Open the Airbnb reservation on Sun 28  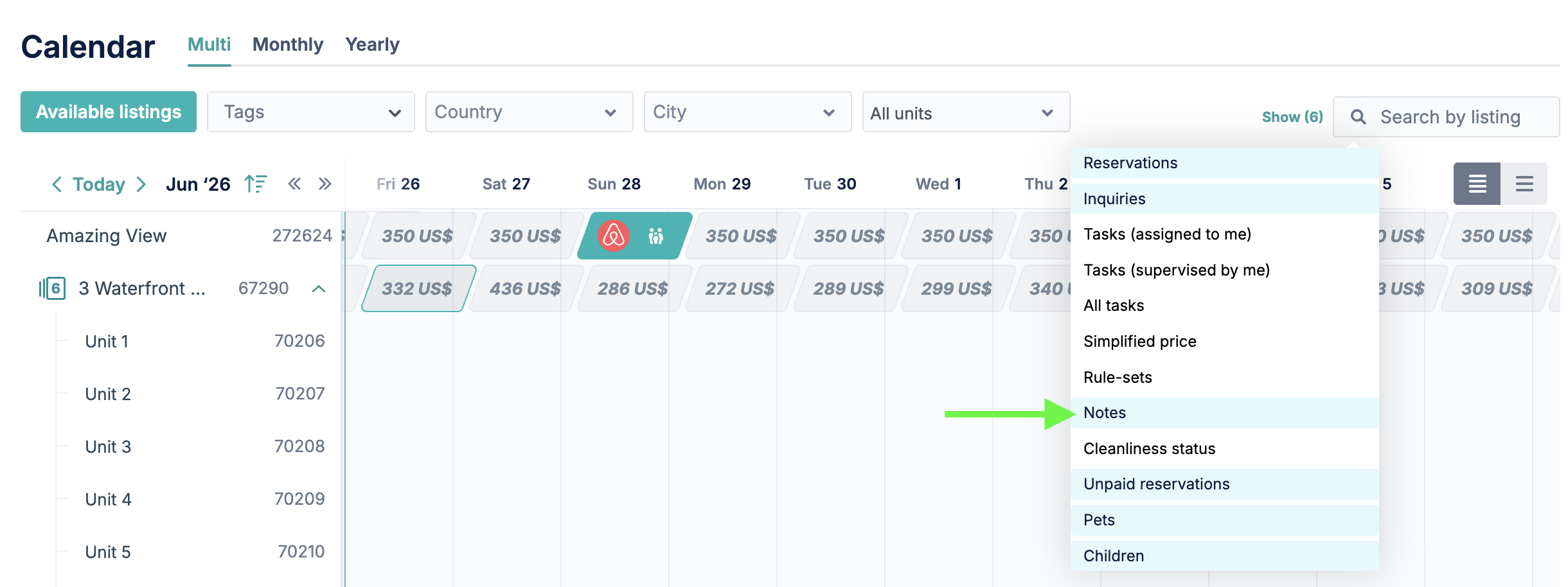[635, 236]
